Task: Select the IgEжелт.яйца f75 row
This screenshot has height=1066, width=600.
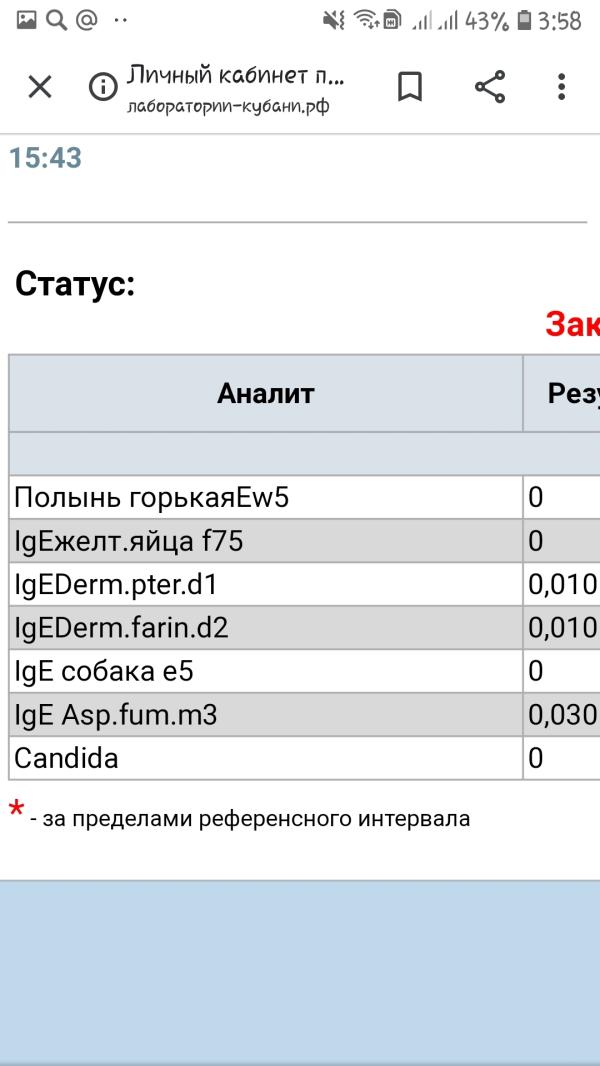Action: tap(304, 541)
